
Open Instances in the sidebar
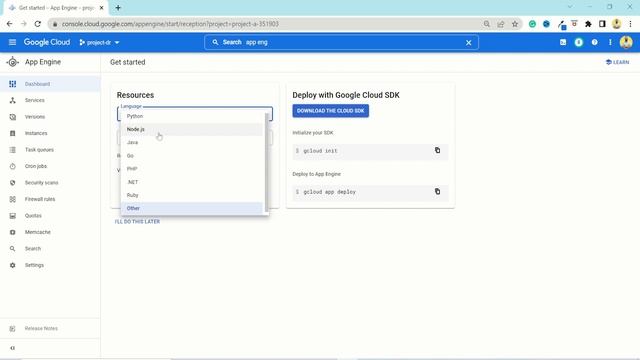click(50, 133)
